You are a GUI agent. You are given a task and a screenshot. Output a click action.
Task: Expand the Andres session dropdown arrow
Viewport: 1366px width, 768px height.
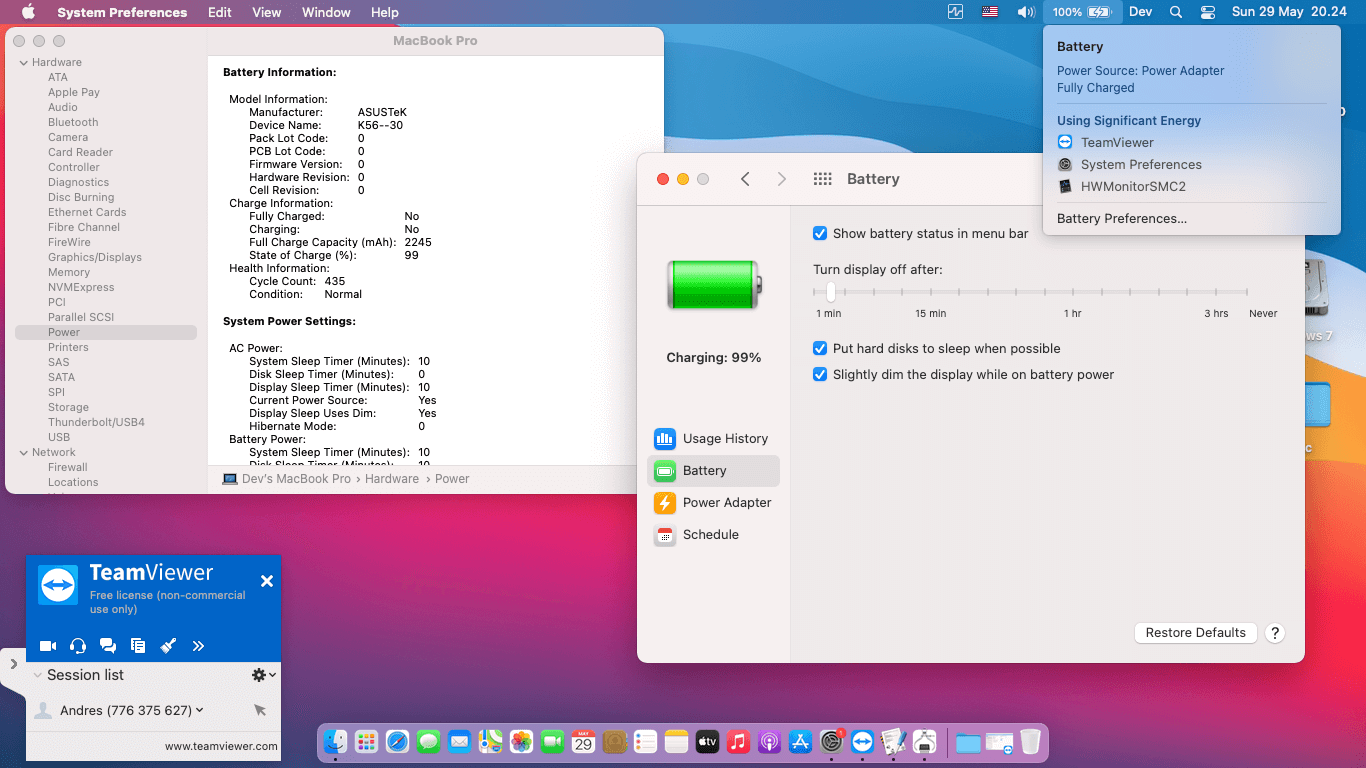tap(200, 710)
